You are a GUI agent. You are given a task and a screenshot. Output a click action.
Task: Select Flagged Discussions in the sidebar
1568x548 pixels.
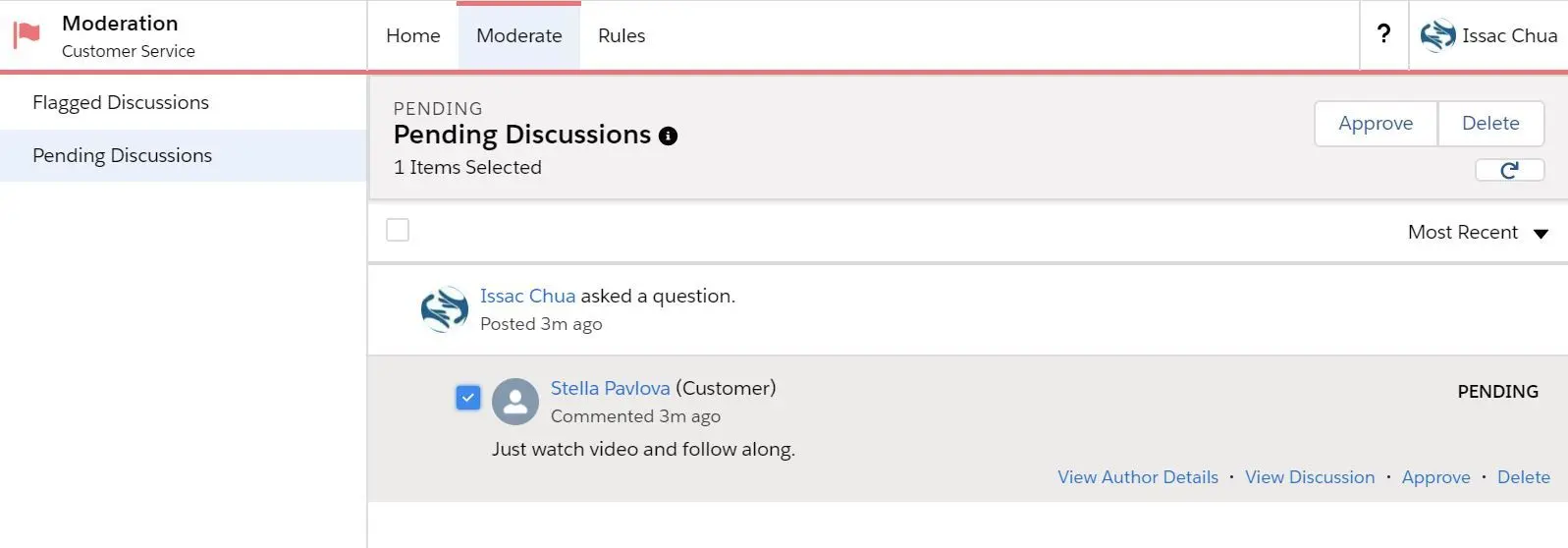tap(121, 102)
